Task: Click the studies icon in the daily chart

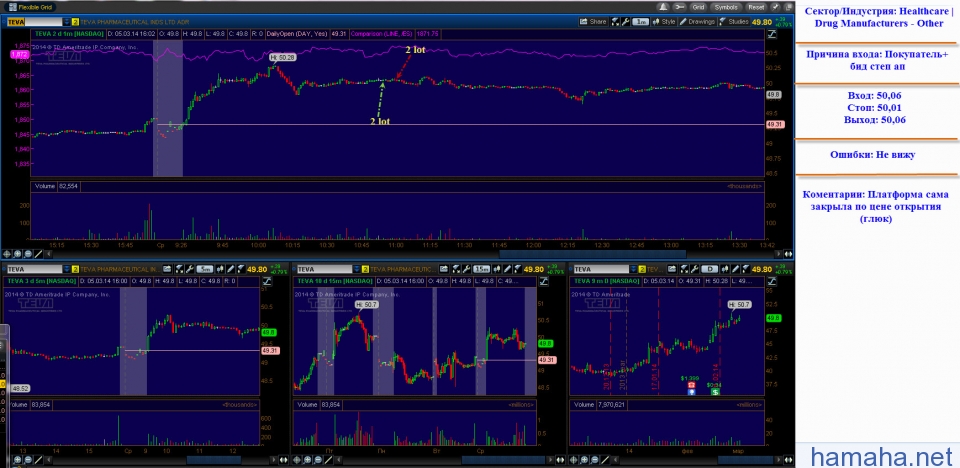Action: pos(746,269)
